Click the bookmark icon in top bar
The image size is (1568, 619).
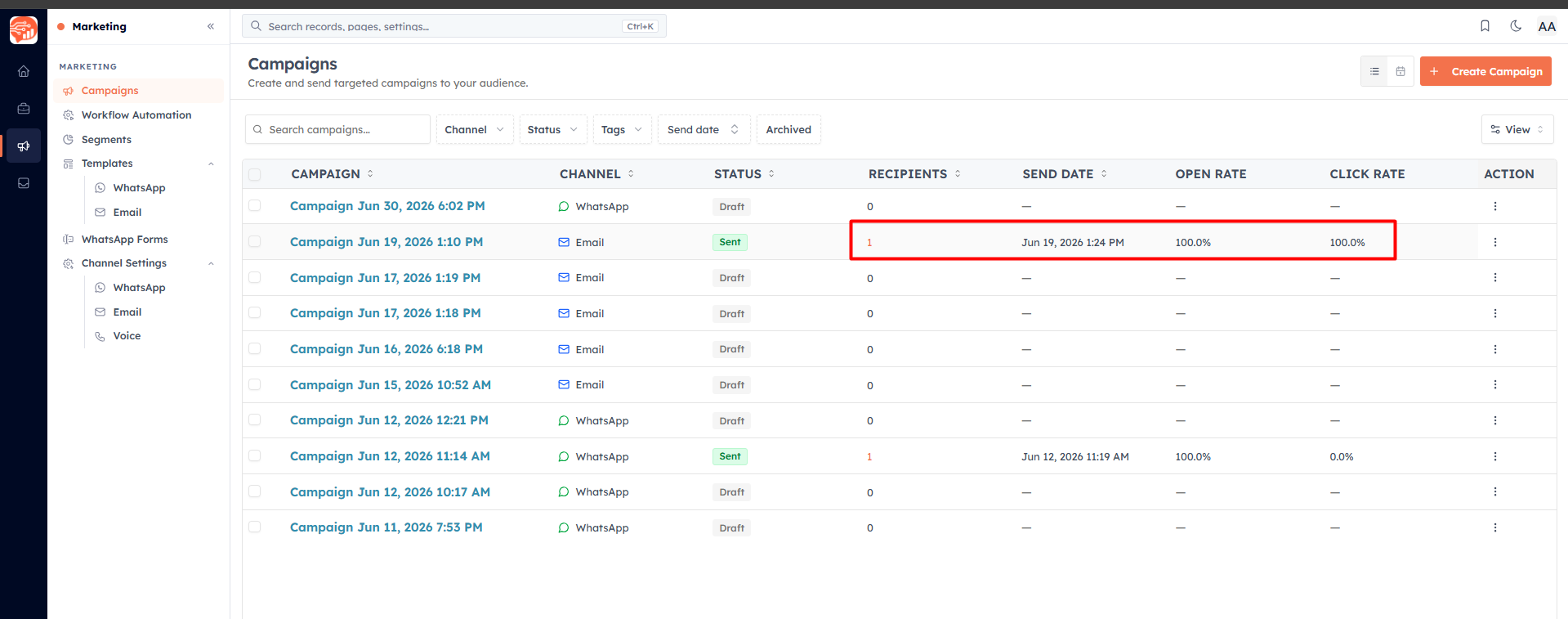click(1485, 26)
